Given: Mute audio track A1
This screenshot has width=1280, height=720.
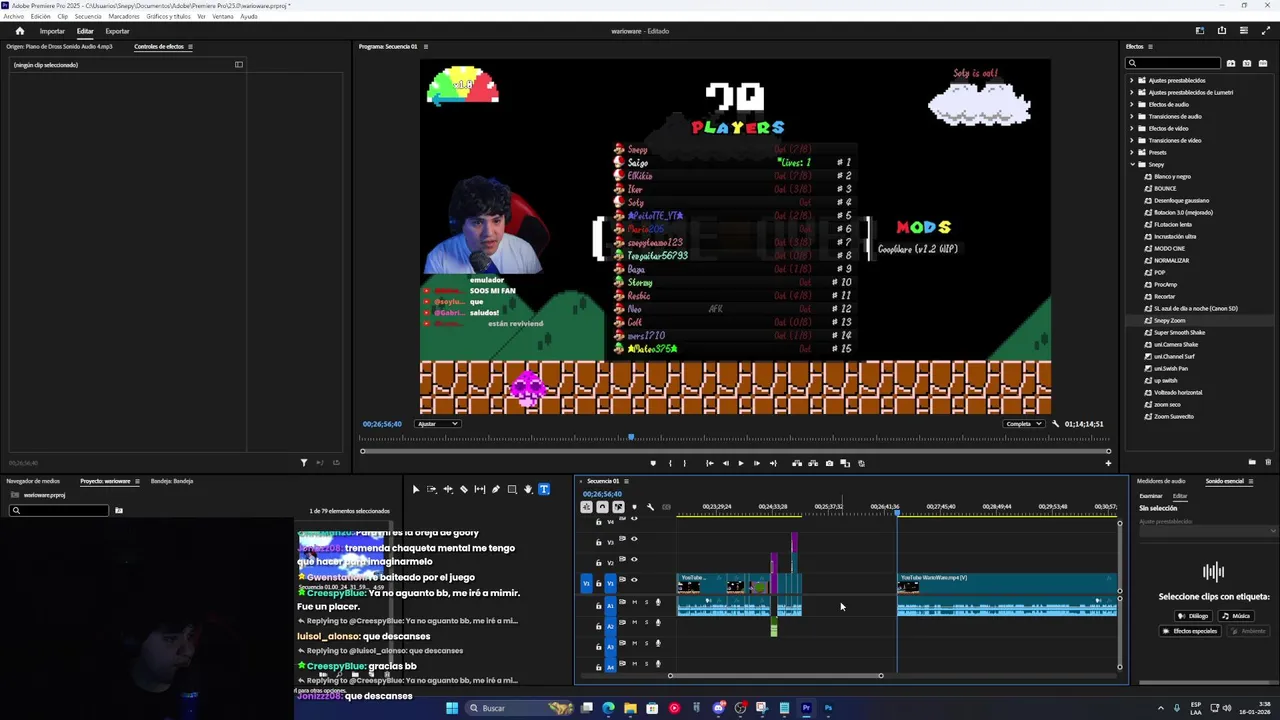Looking at the screenshot, I should [634, 602].
